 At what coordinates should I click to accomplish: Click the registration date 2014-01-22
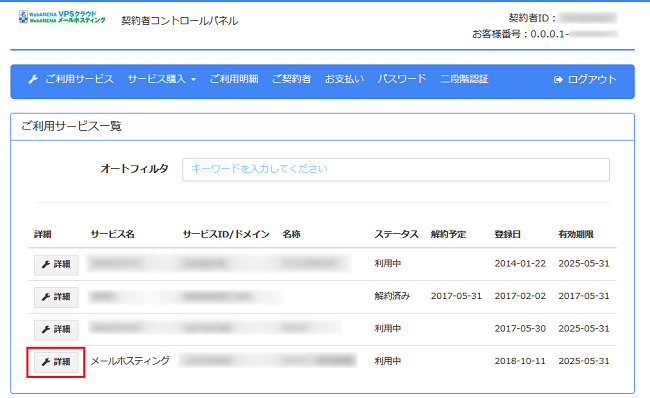pyautogui.click(x=520, y=264)
